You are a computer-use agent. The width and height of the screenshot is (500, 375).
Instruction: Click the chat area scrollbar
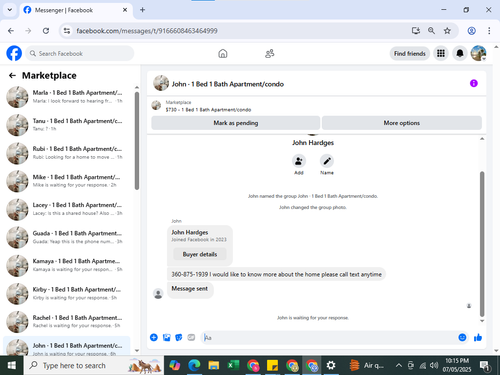click(x=482, y=243)
